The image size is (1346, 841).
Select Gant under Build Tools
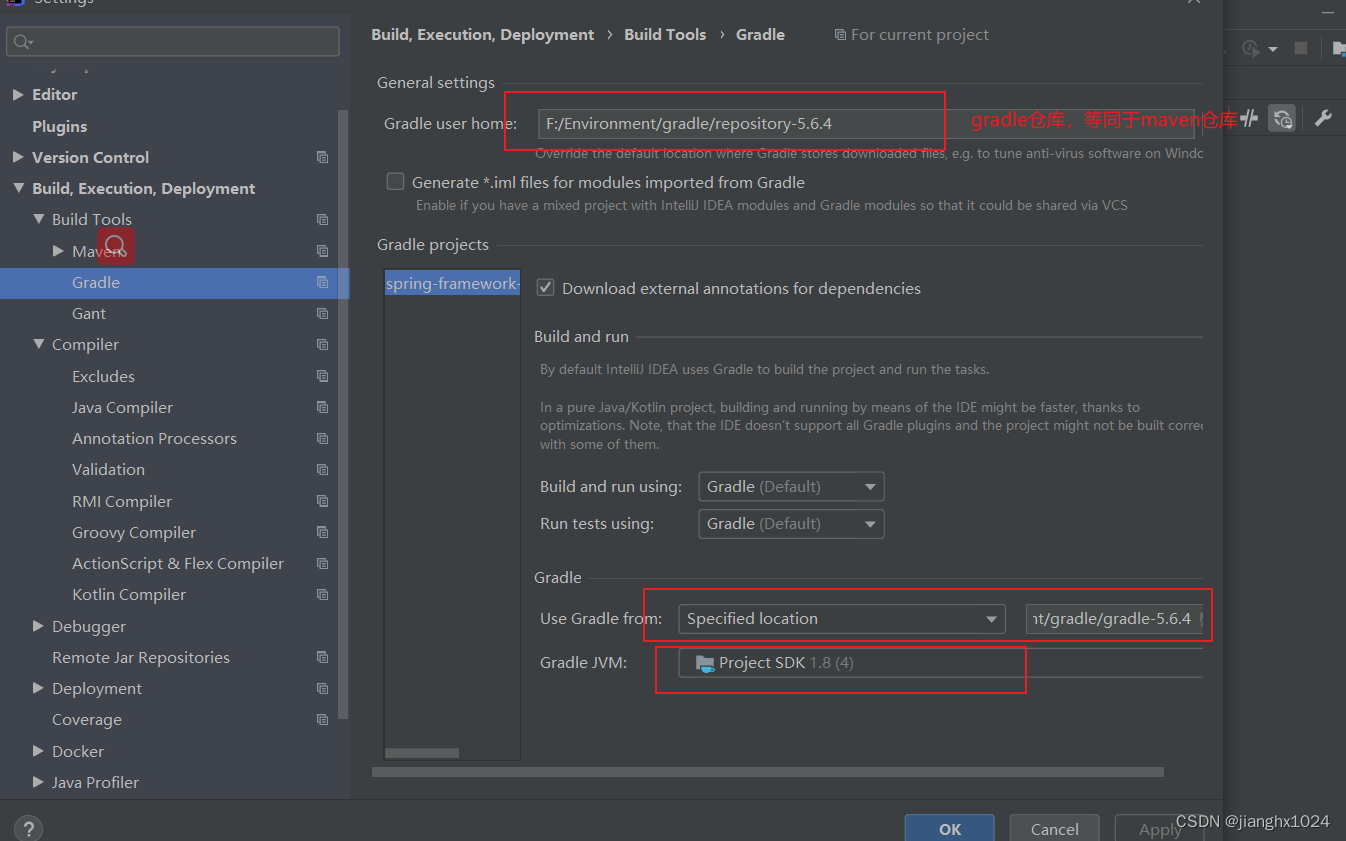(x=89, y=313)
